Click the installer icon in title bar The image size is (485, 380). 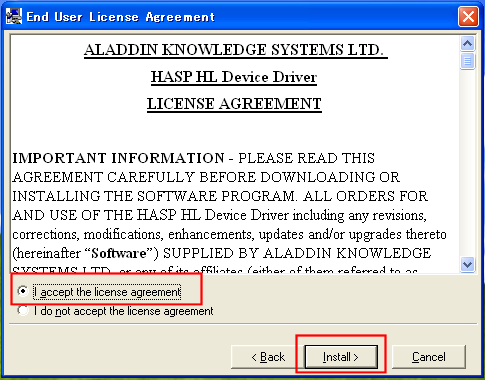pyautogui.click(x=14, y=16)
